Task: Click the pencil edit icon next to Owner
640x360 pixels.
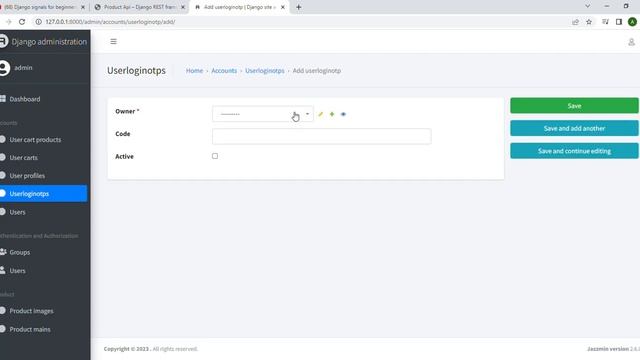Action: pos(320,114)
